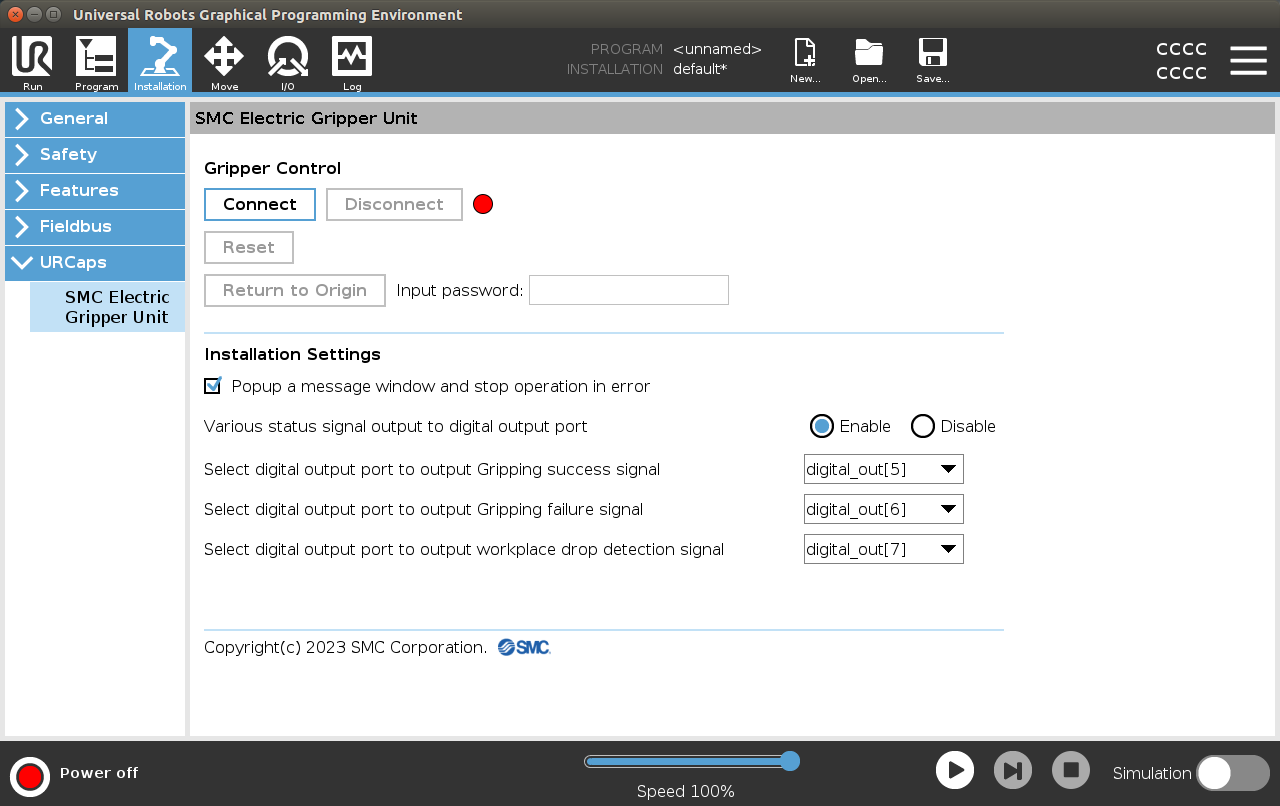Click the Input password field
Viewport: 1280px width, 806px height.
pos(628,291)
